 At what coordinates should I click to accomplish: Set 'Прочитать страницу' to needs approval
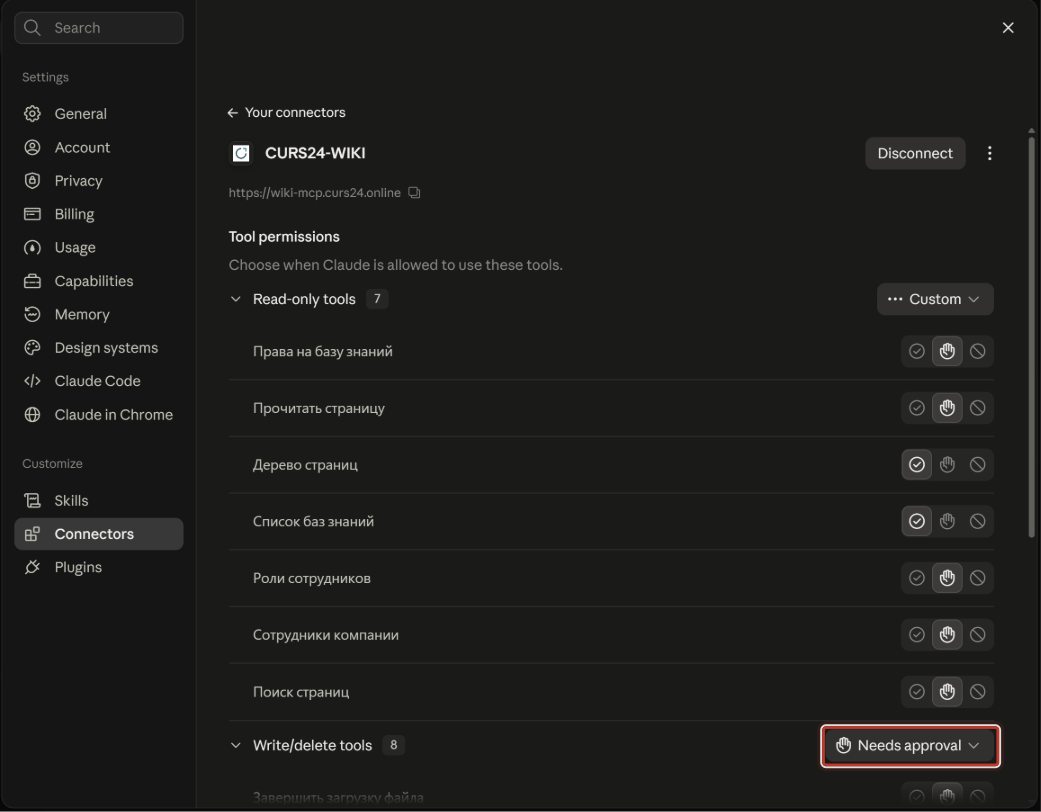947,408
